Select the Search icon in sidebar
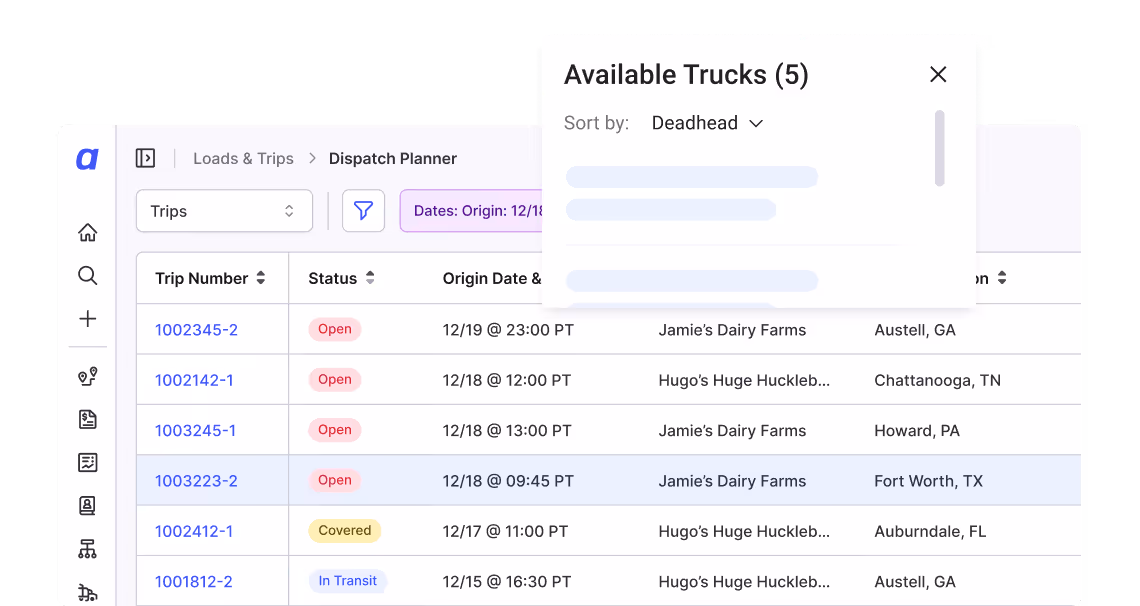The image size is (1140, 606). 88,275
